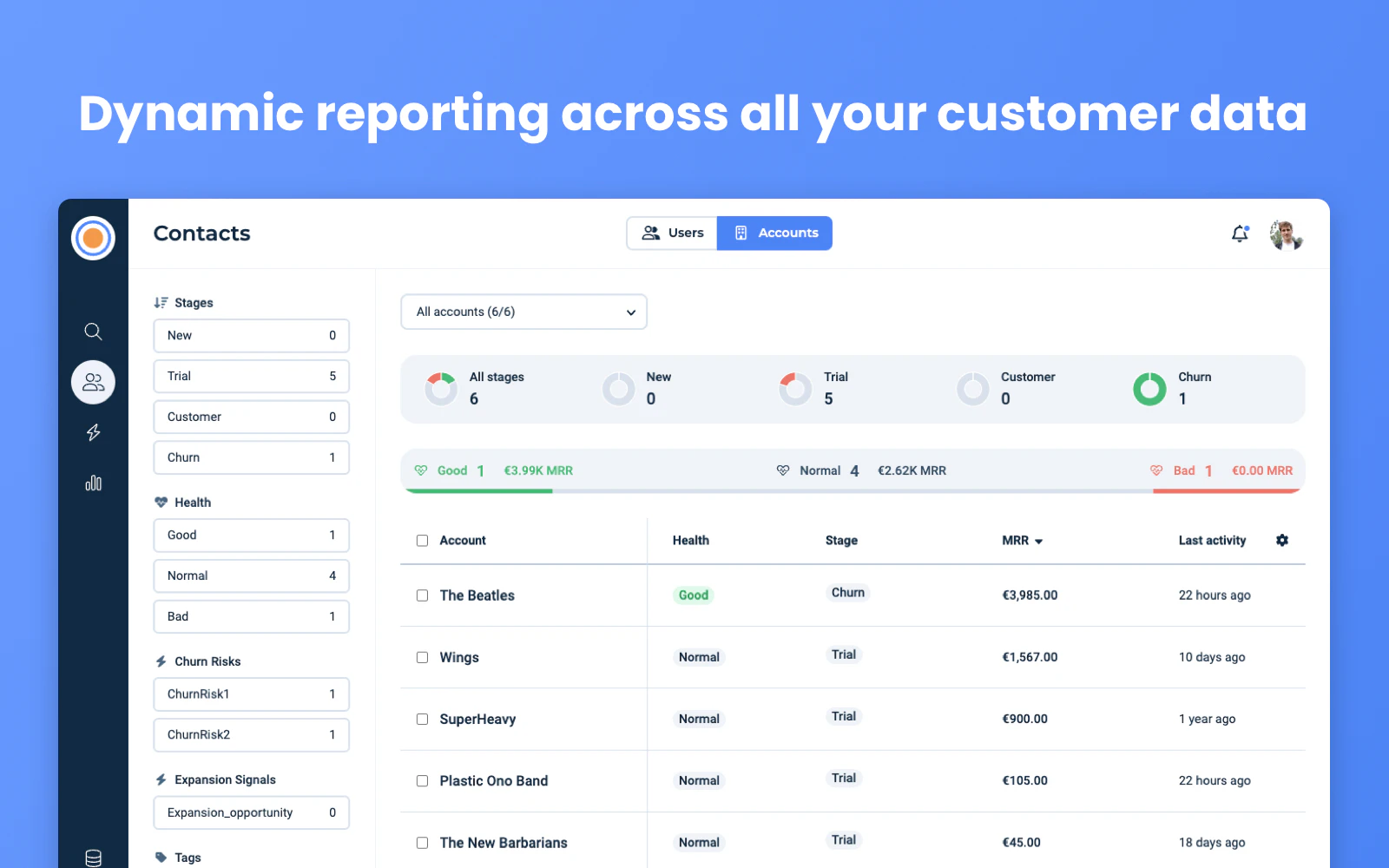The width and height of the screenshot is (1389, 868).
Task: Open notifications via the bell icon
Action: [1239, 233]
